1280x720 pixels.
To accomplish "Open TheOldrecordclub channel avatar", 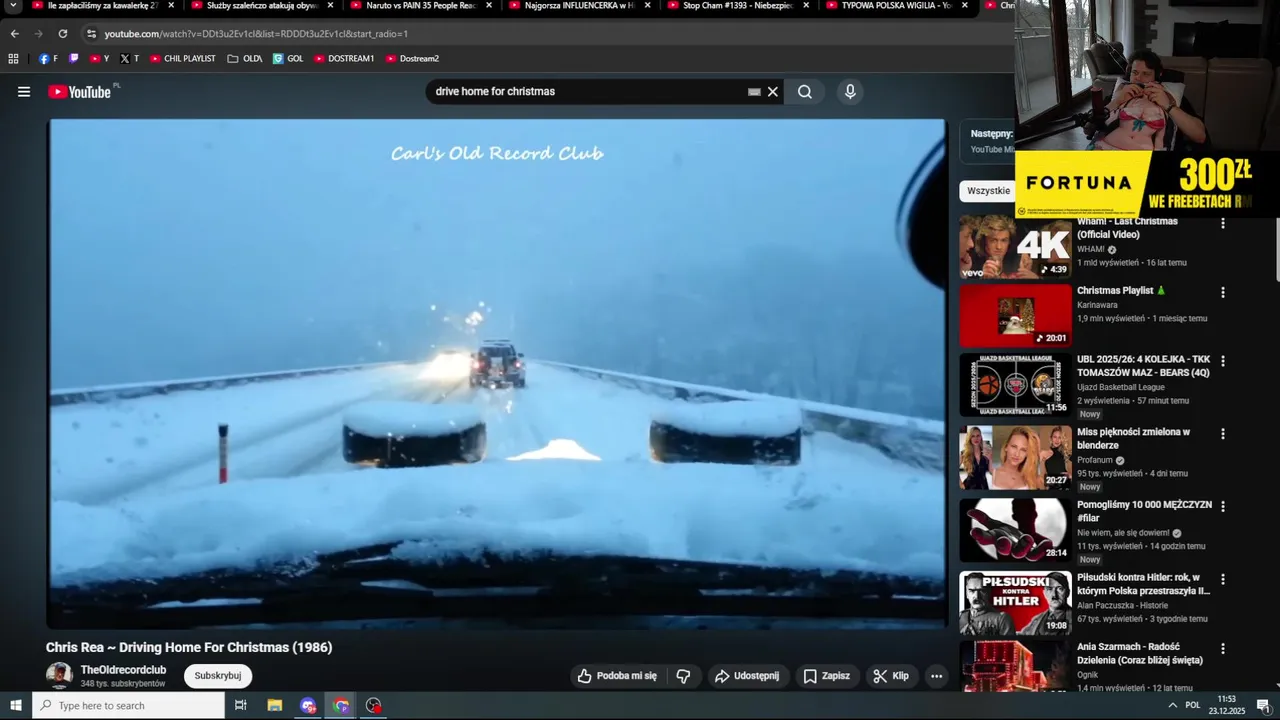I will (x=59, y=676).
